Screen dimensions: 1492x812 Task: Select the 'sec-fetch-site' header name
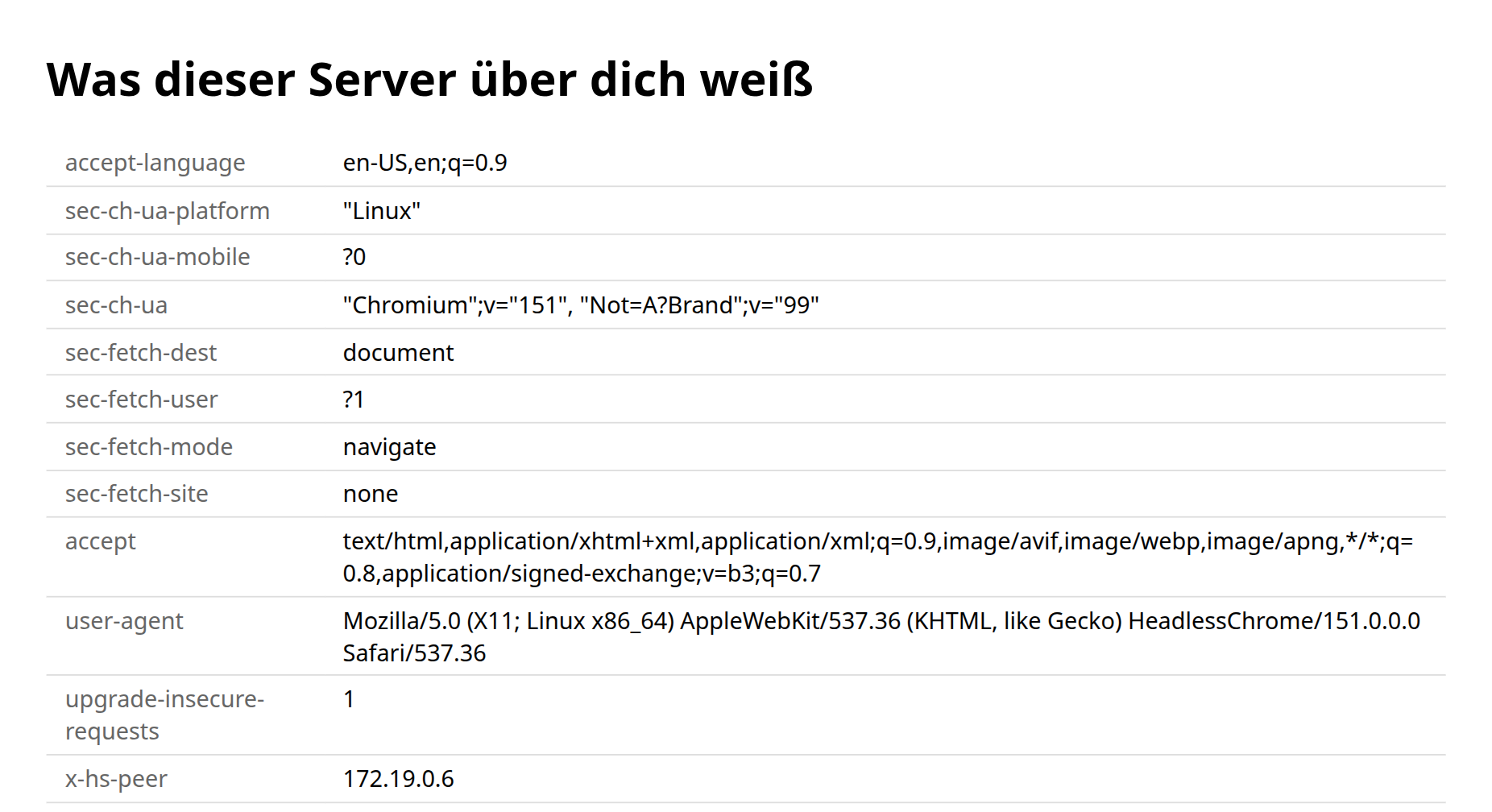[x=136, y=494]
